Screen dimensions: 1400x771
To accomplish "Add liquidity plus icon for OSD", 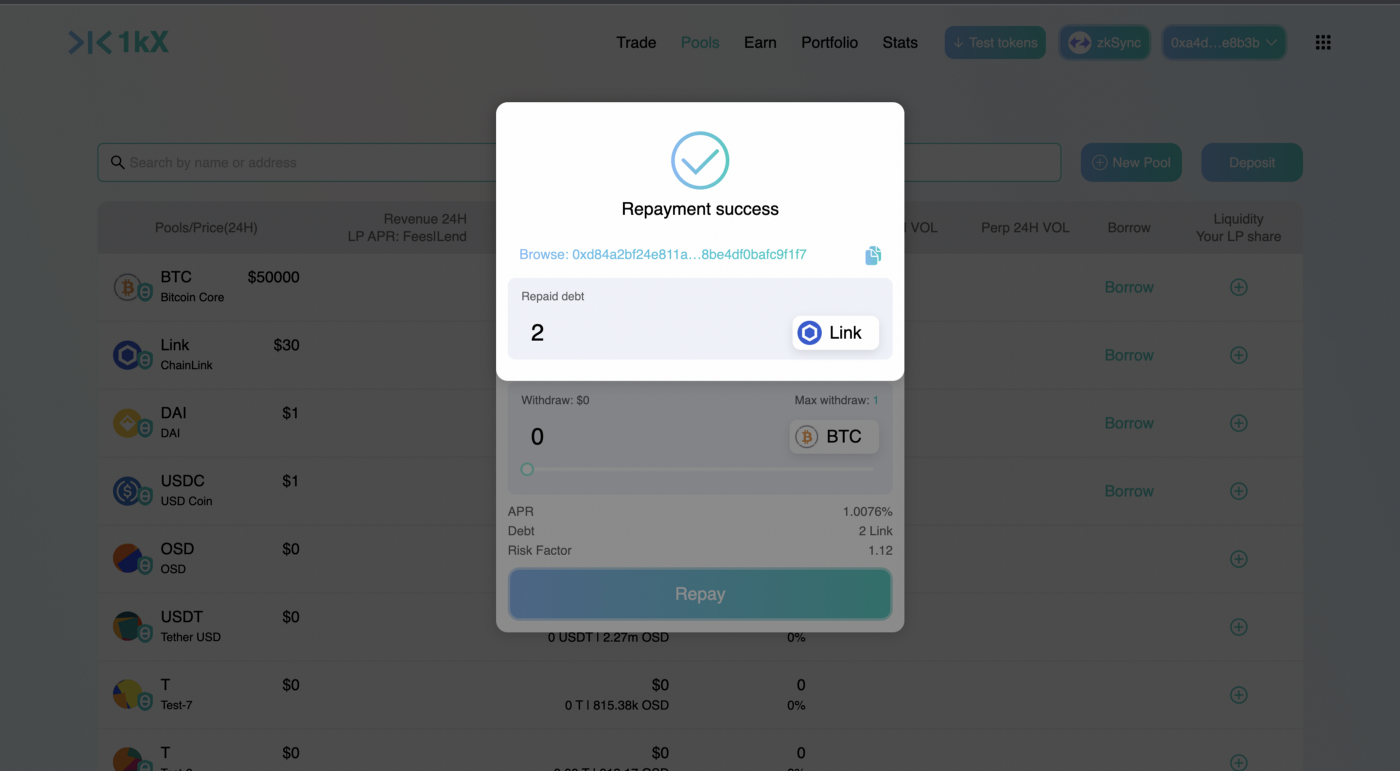I will (x=1238, y=559).
